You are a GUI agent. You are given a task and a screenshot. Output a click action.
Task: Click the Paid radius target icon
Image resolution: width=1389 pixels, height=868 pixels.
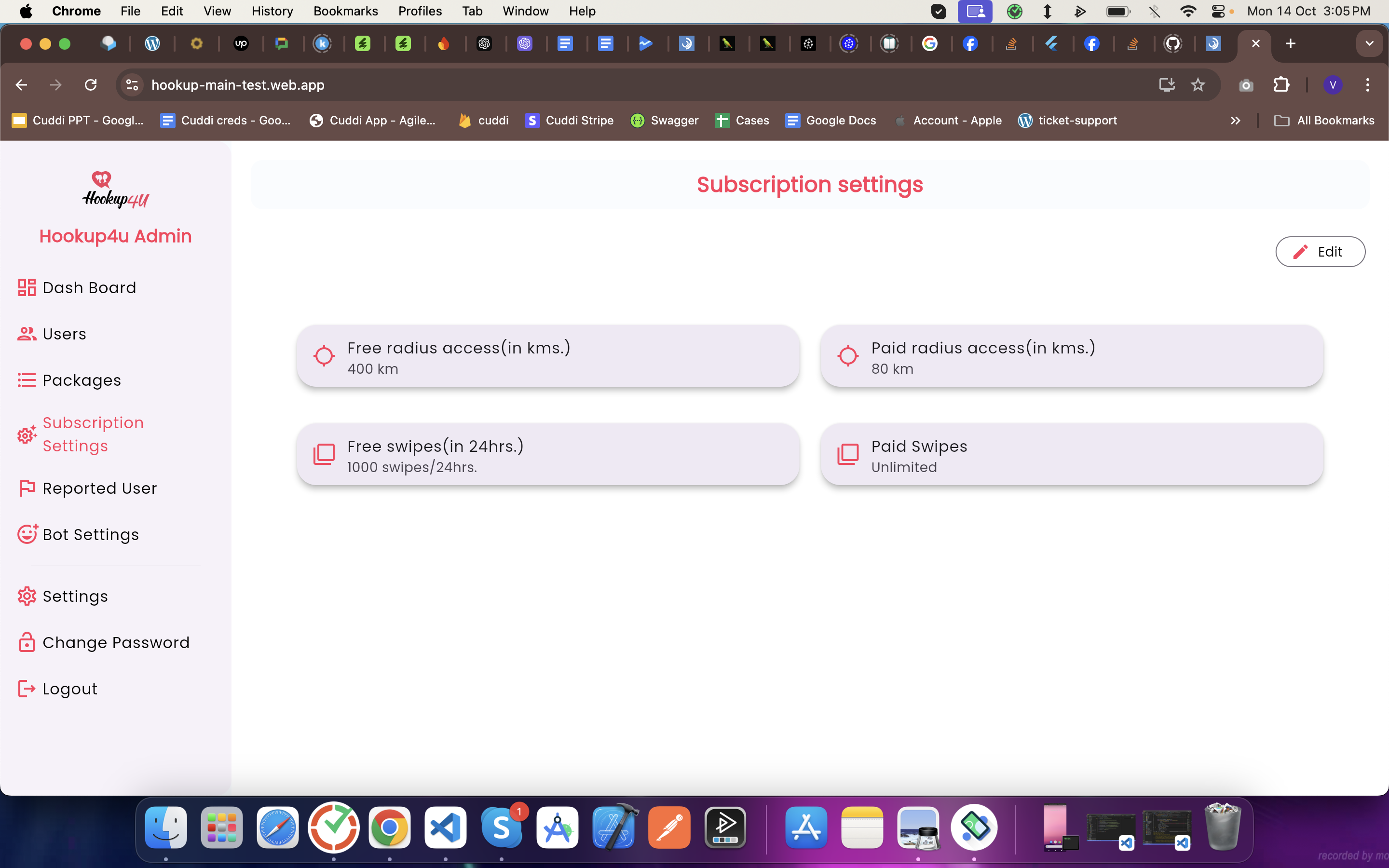point(848,356)
